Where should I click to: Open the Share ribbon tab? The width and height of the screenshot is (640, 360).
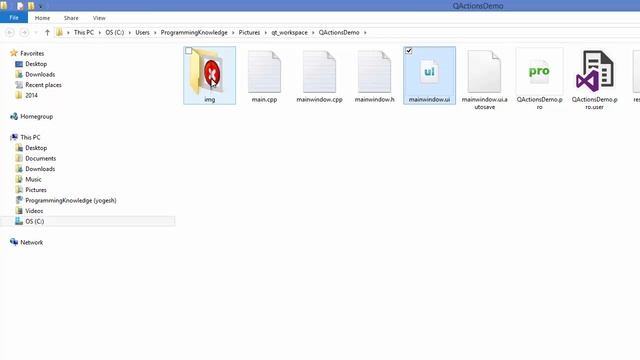tap(71, 18)
